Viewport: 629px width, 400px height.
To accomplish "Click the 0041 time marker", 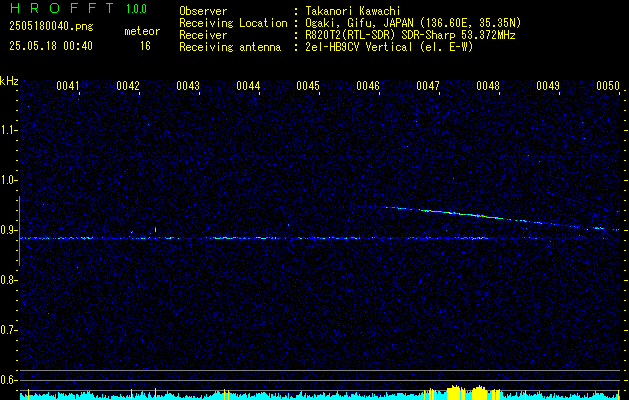I will [x=68, y=86].
